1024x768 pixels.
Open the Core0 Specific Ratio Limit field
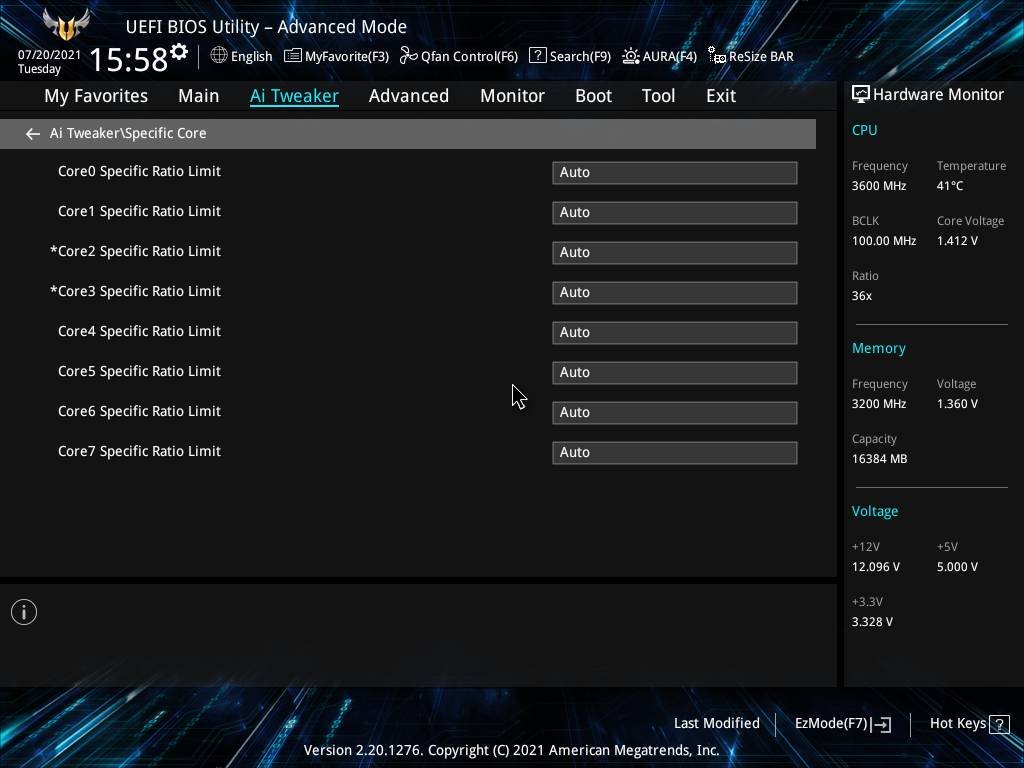coord(674,172)
